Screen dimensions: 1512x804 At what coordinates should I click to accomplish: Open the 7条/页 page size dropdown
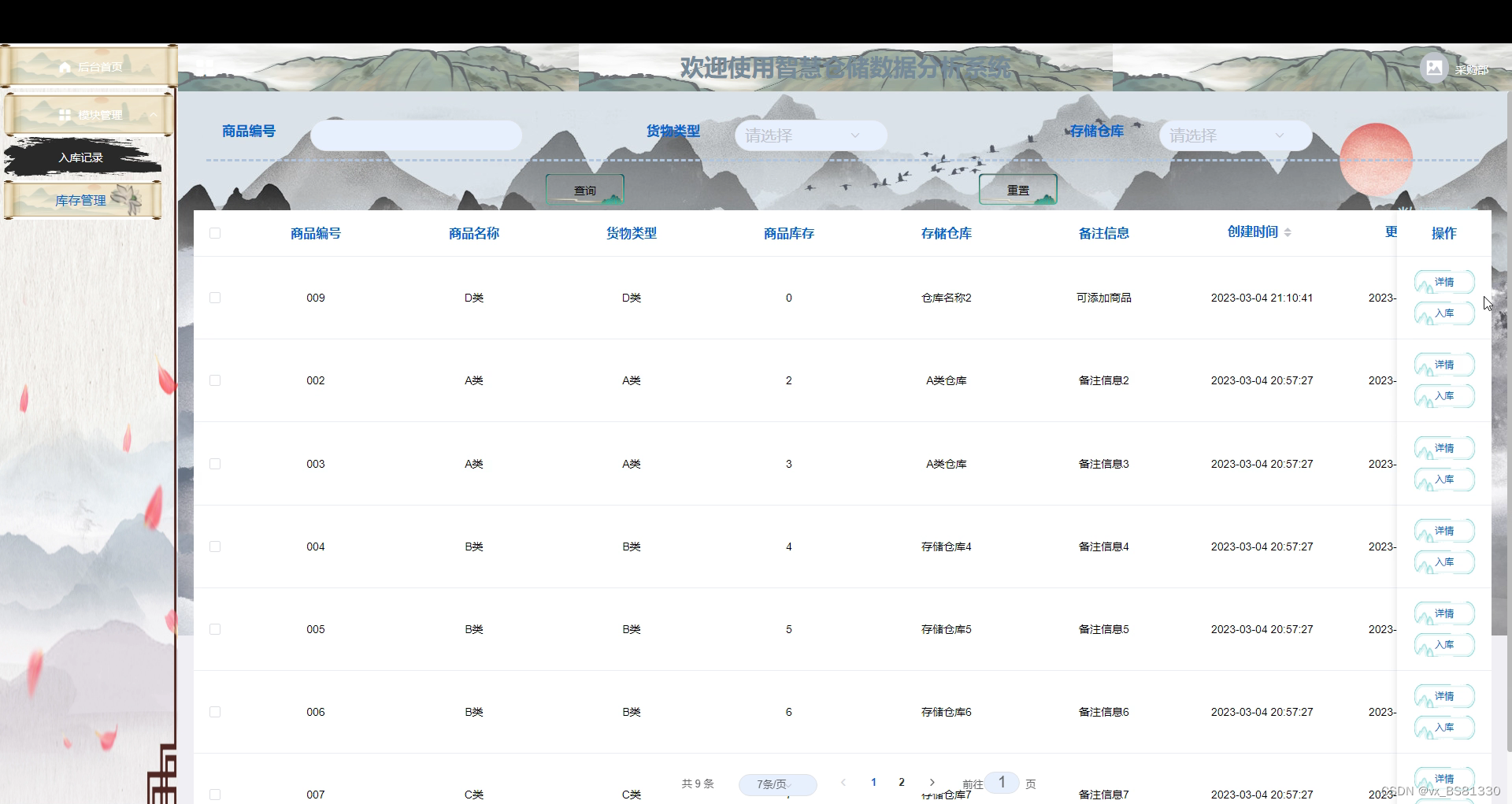click(777, 784)
